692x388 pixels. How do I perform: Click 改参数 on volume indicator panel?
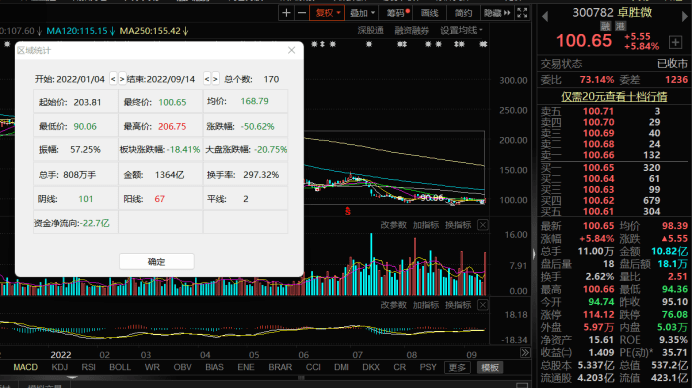393,225
